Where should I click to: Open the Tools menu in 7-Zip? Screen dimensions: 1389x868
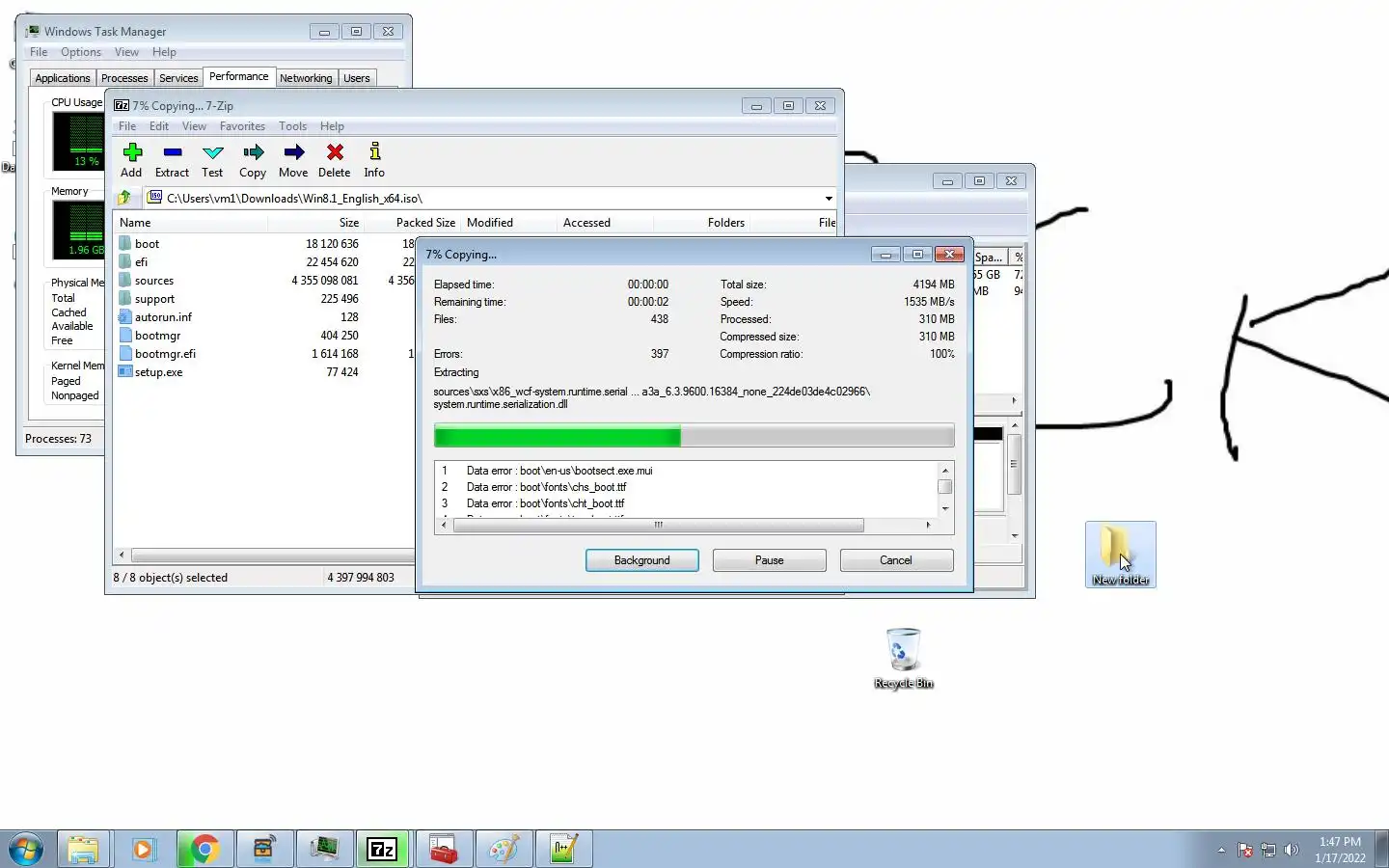click(293, 126)
